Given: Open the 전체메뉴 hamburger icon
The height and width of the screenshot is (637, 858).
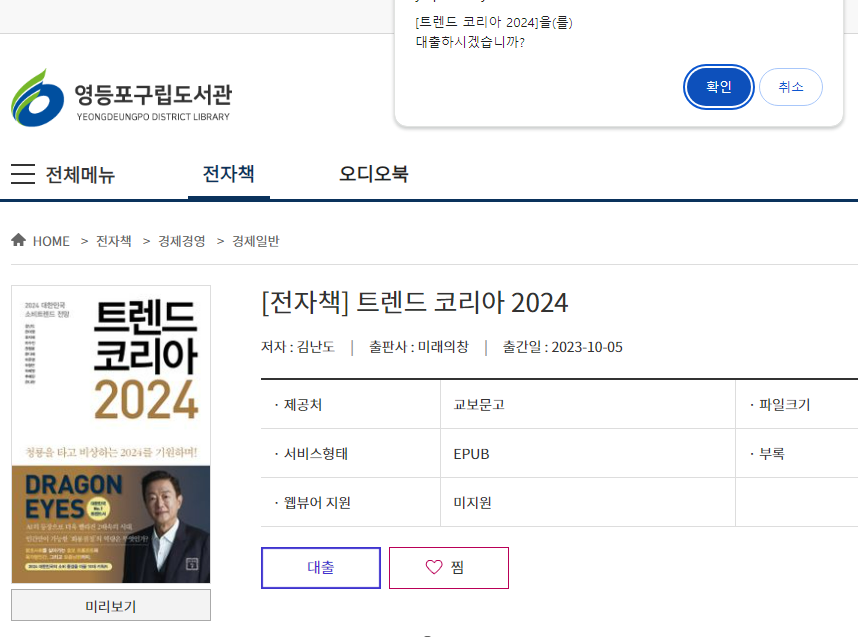Looking at the screenshot, I should pos(23,174).
